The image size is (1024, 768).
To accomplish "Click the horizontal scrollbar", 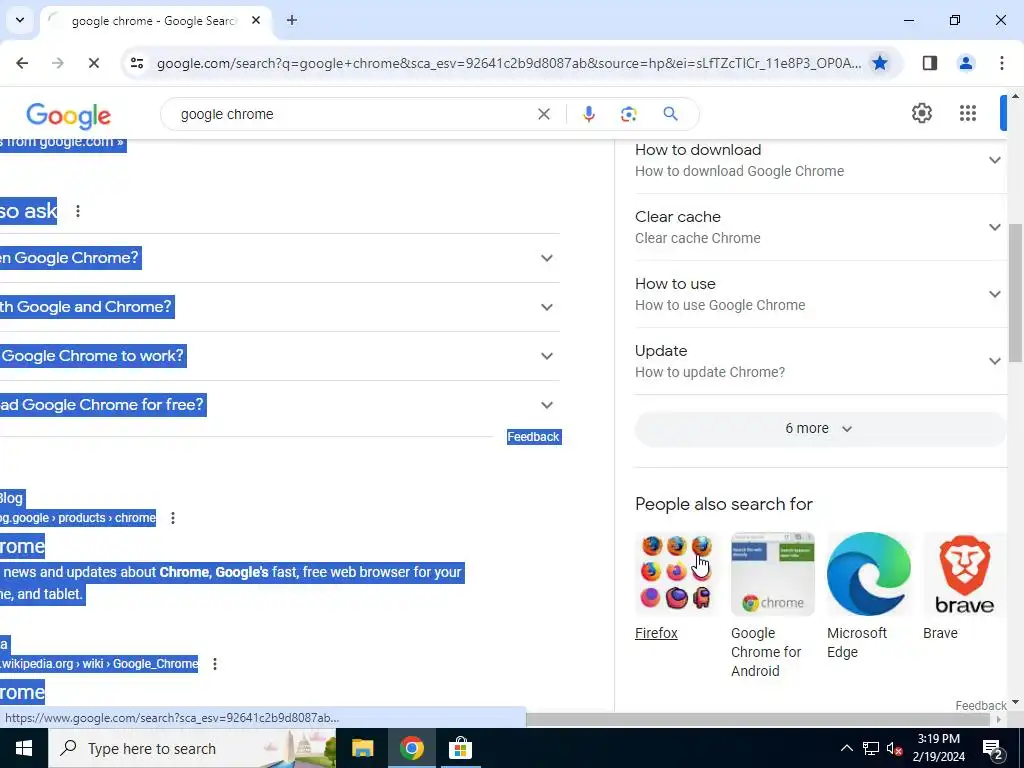I will click(758, 720).
